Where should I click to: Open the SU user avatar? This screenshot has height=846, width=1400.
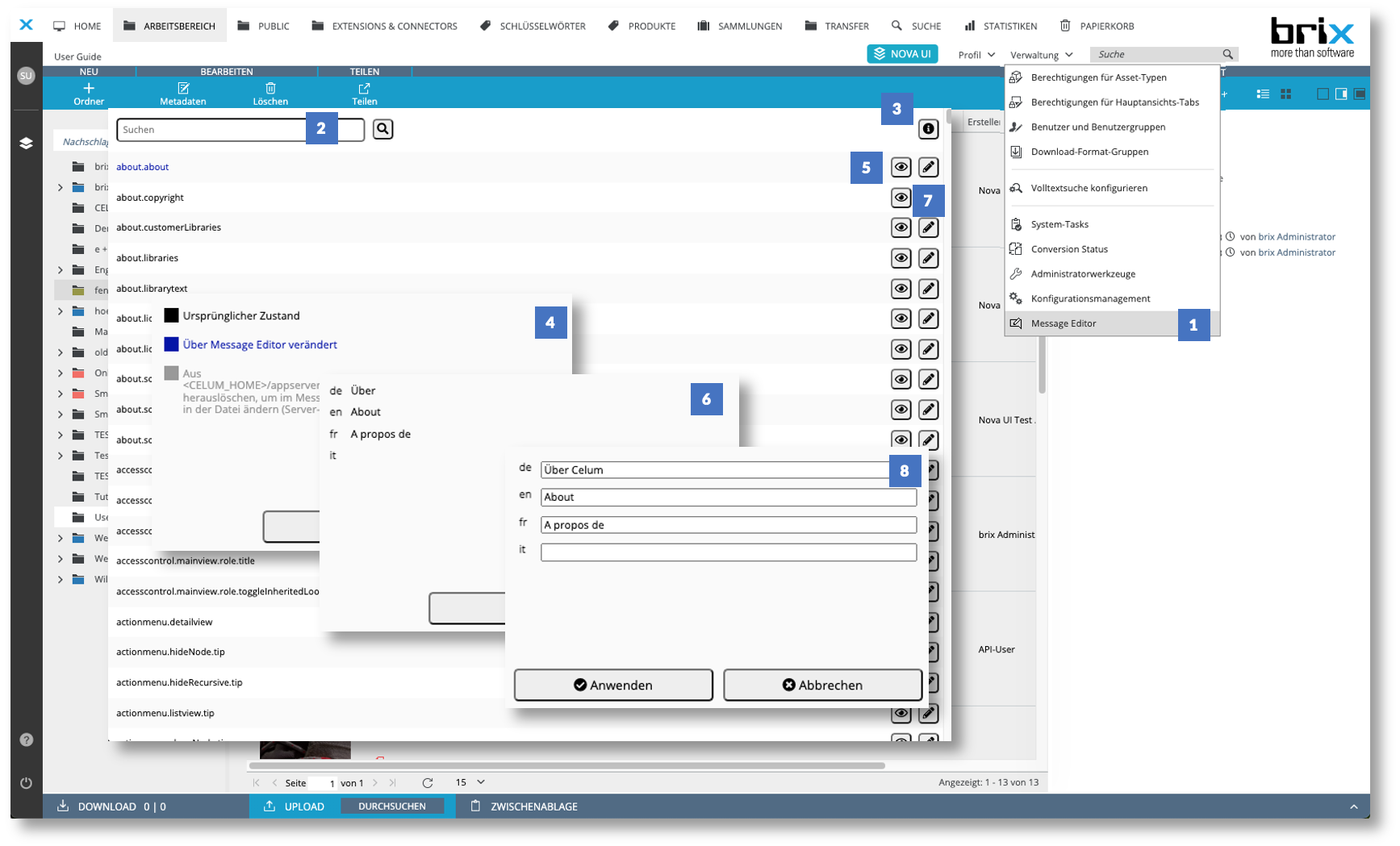[26, 76]
